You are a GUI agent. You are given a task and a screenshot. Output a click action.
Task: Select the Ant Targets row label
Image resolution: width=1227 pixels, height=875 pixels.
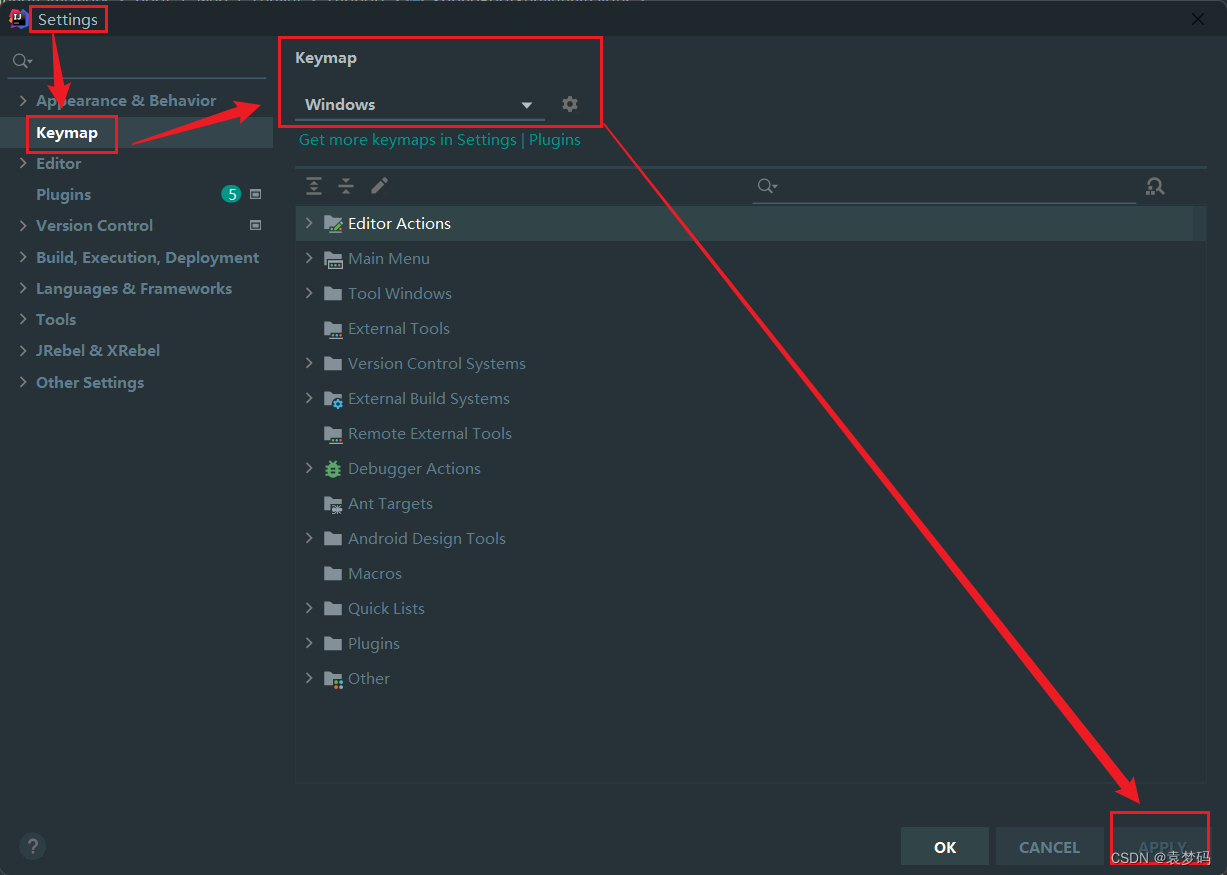pos(390,503)
